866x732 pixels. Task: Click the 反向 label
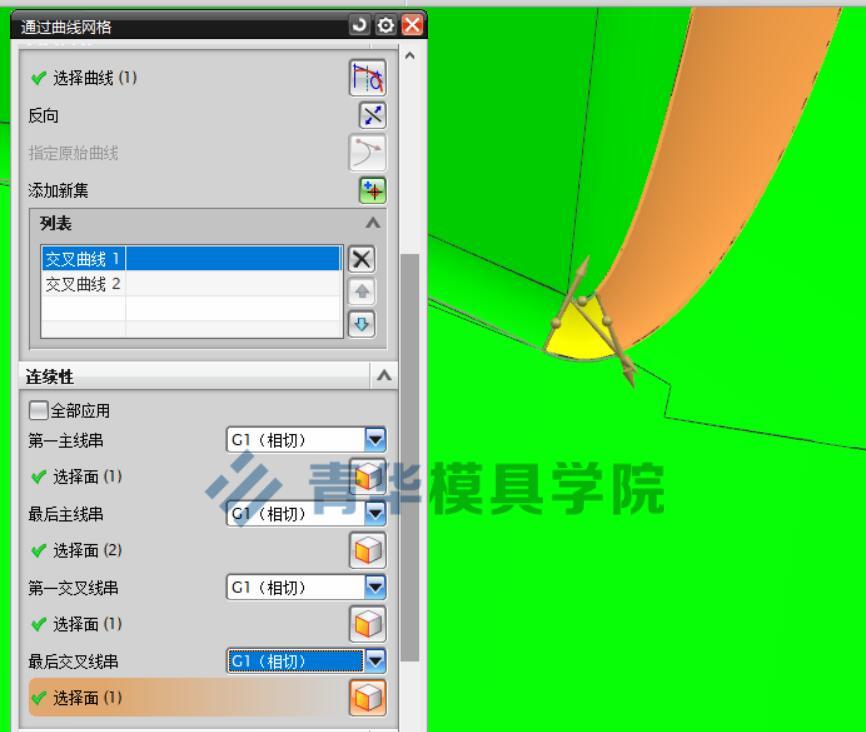43,115
